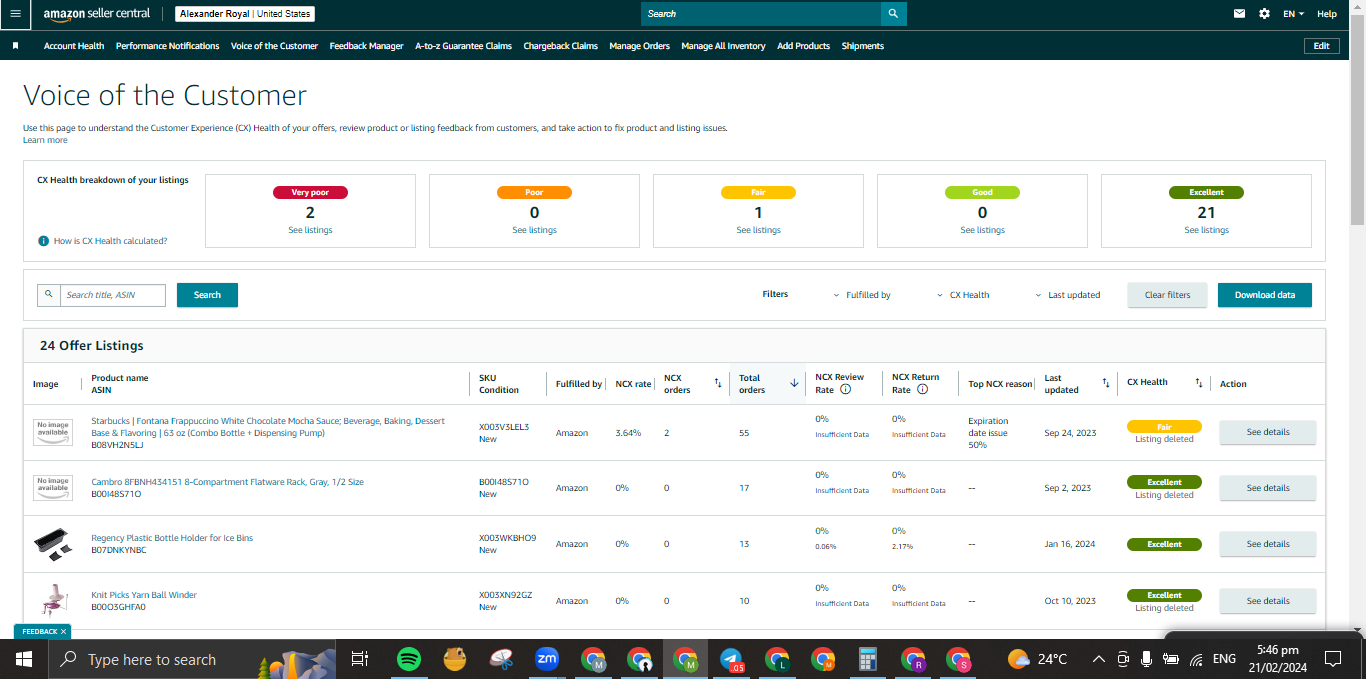Viewport: 1366px width, 679px height.
Task: Show hidden system tray icons
Action: coord(1098,659)
